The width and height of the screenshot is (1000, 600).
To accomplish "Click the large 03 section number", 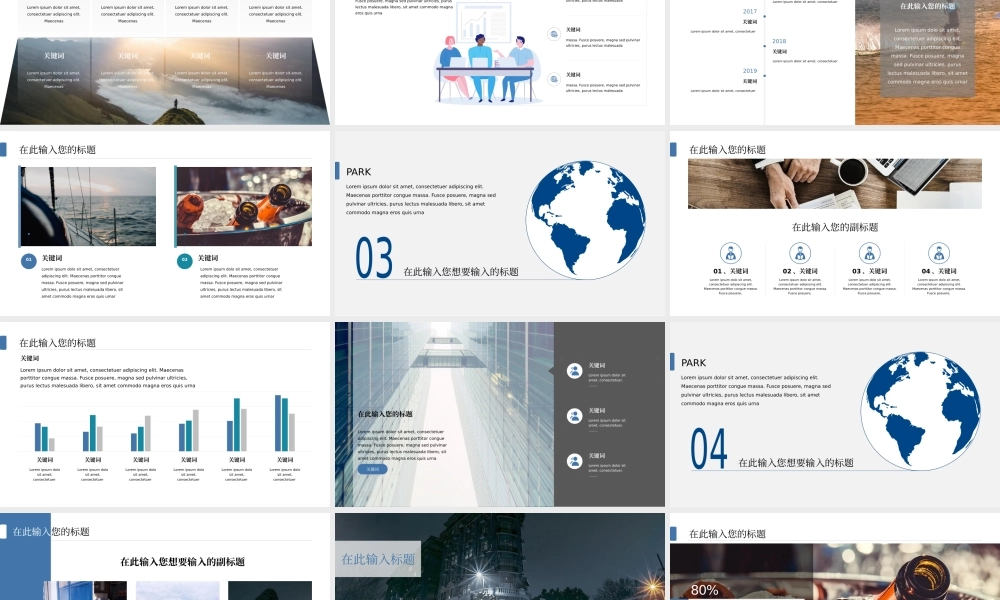I will point(374,258).
